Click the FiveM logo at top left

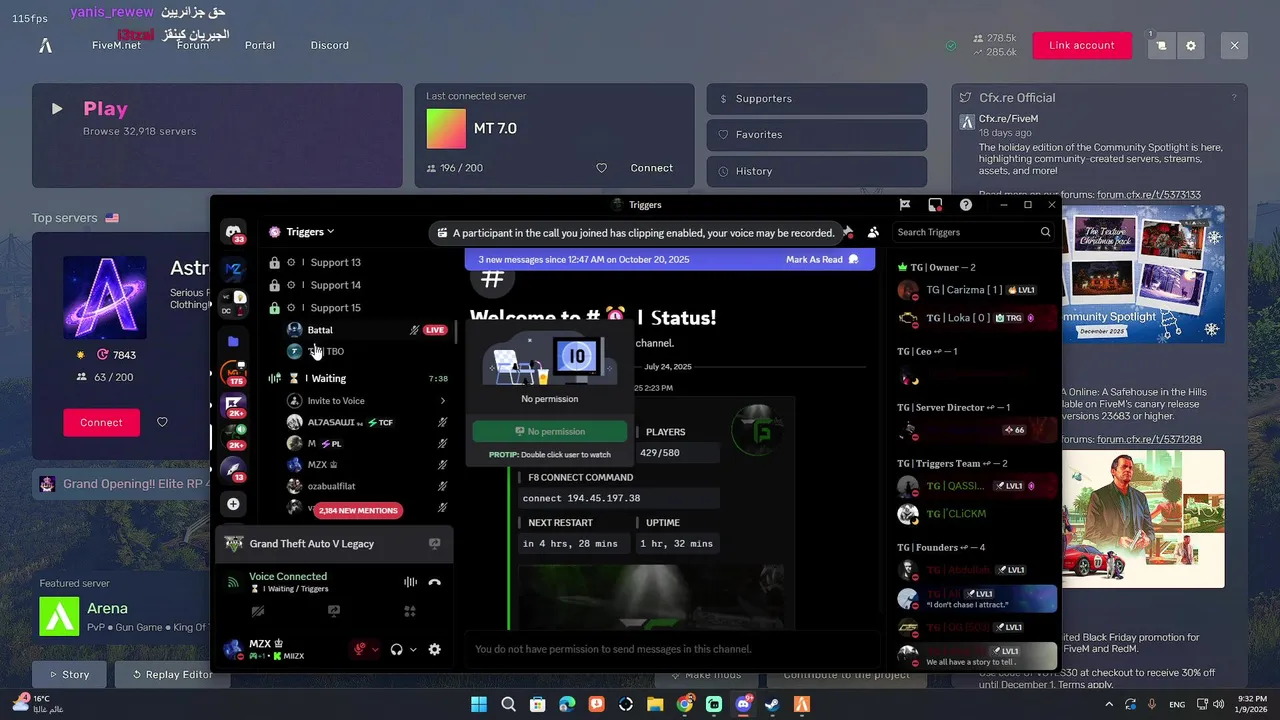tap(45, 46)
